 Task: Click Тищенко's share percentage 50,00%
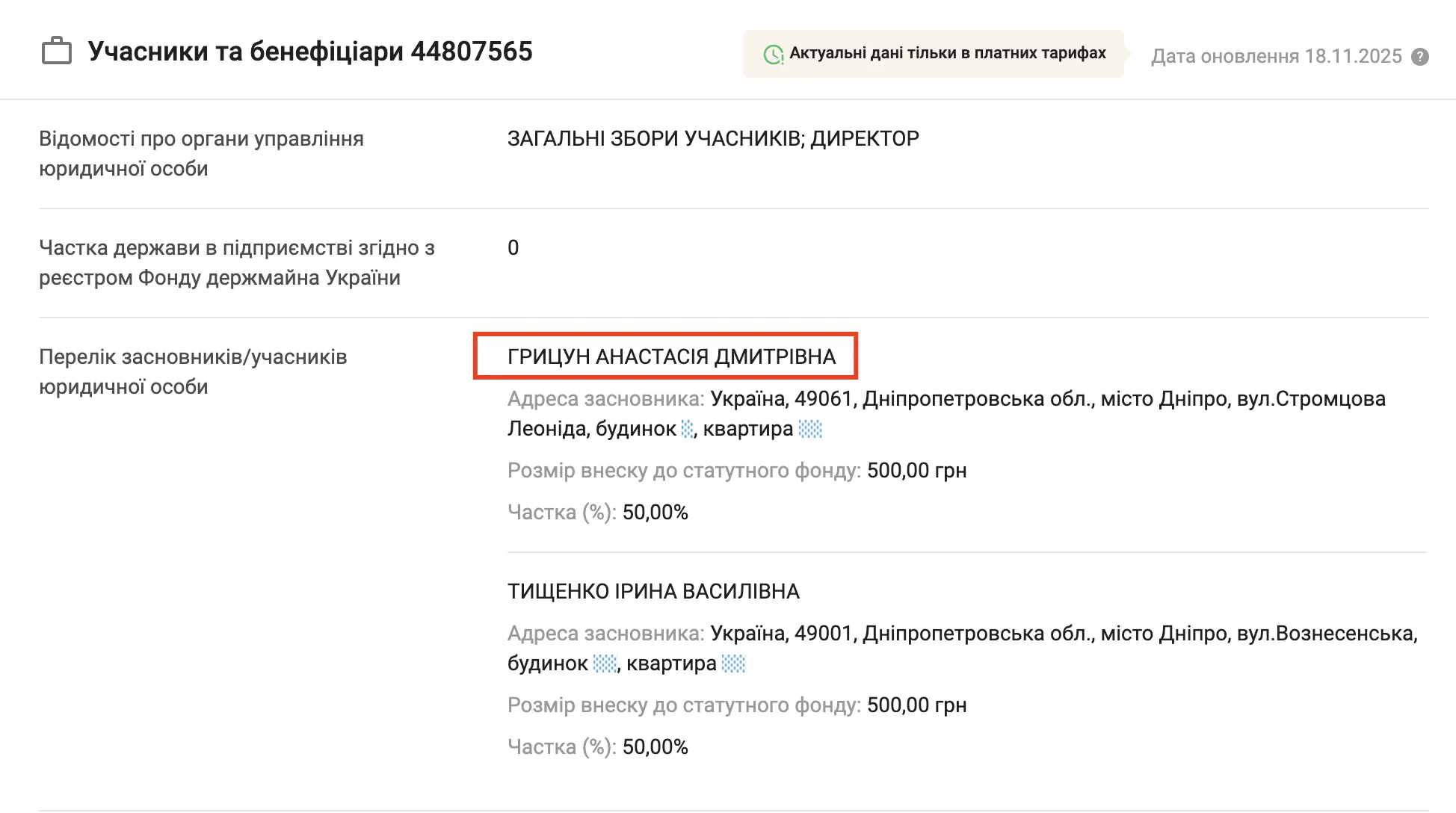[655, 746]
